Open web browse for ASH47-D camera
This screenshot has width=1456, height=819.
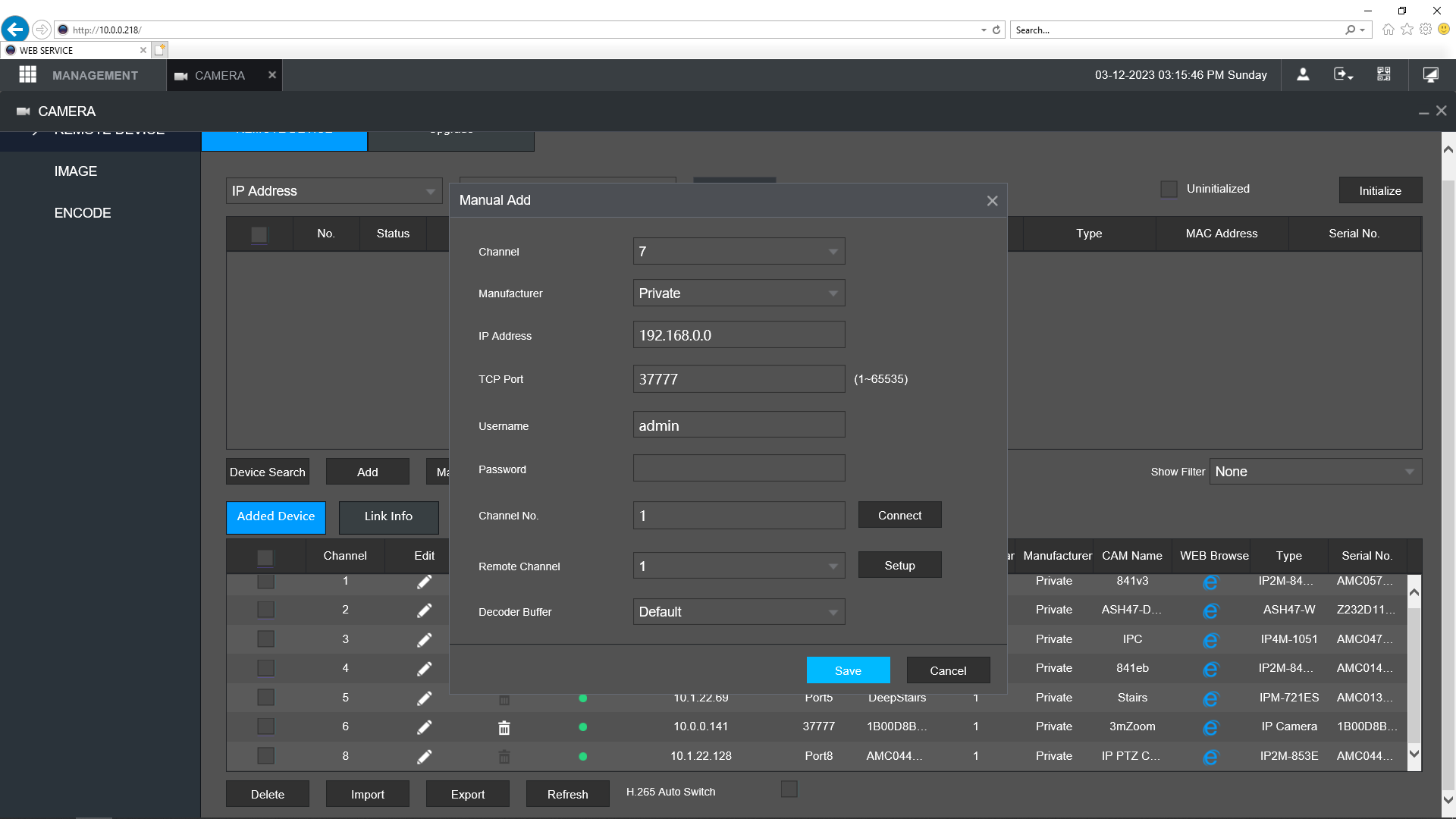1210,610
